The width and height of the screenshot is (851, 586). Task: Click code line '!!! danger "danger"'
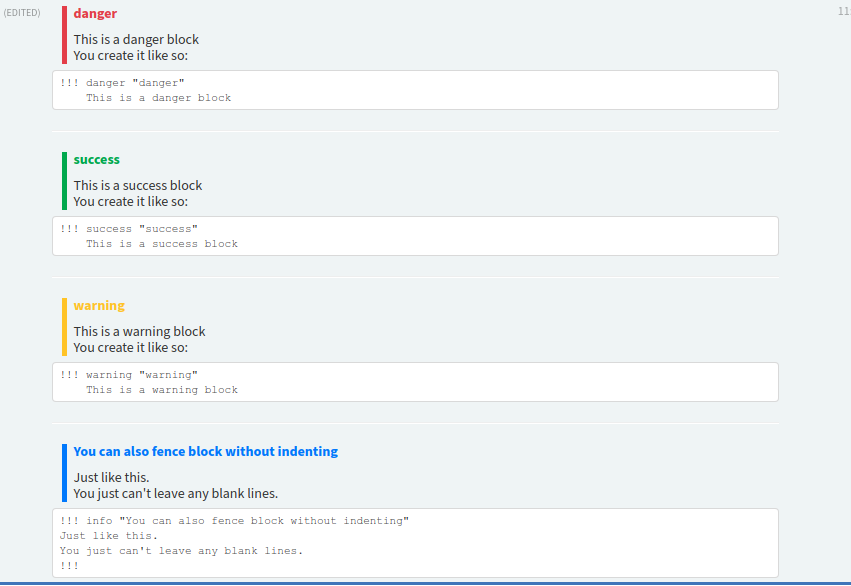point(122,83)
